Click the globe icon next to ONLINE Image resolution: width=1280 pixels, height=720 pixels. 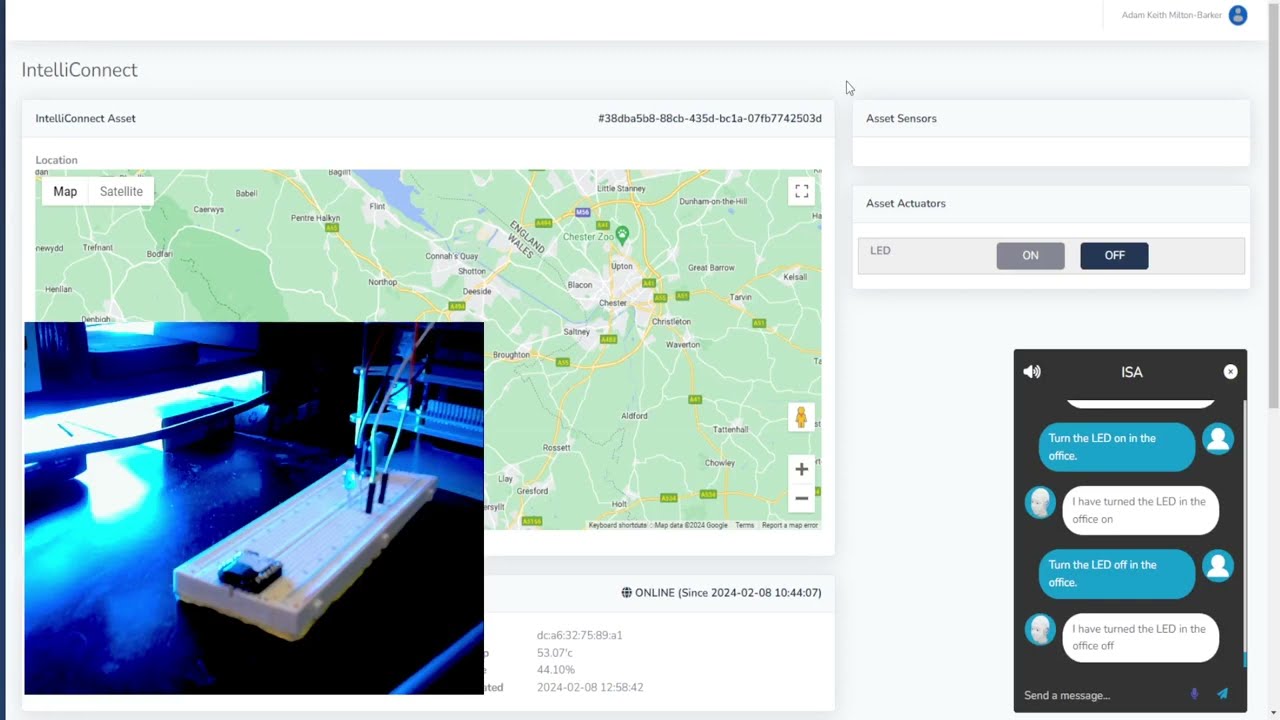(x=627, y=593)
